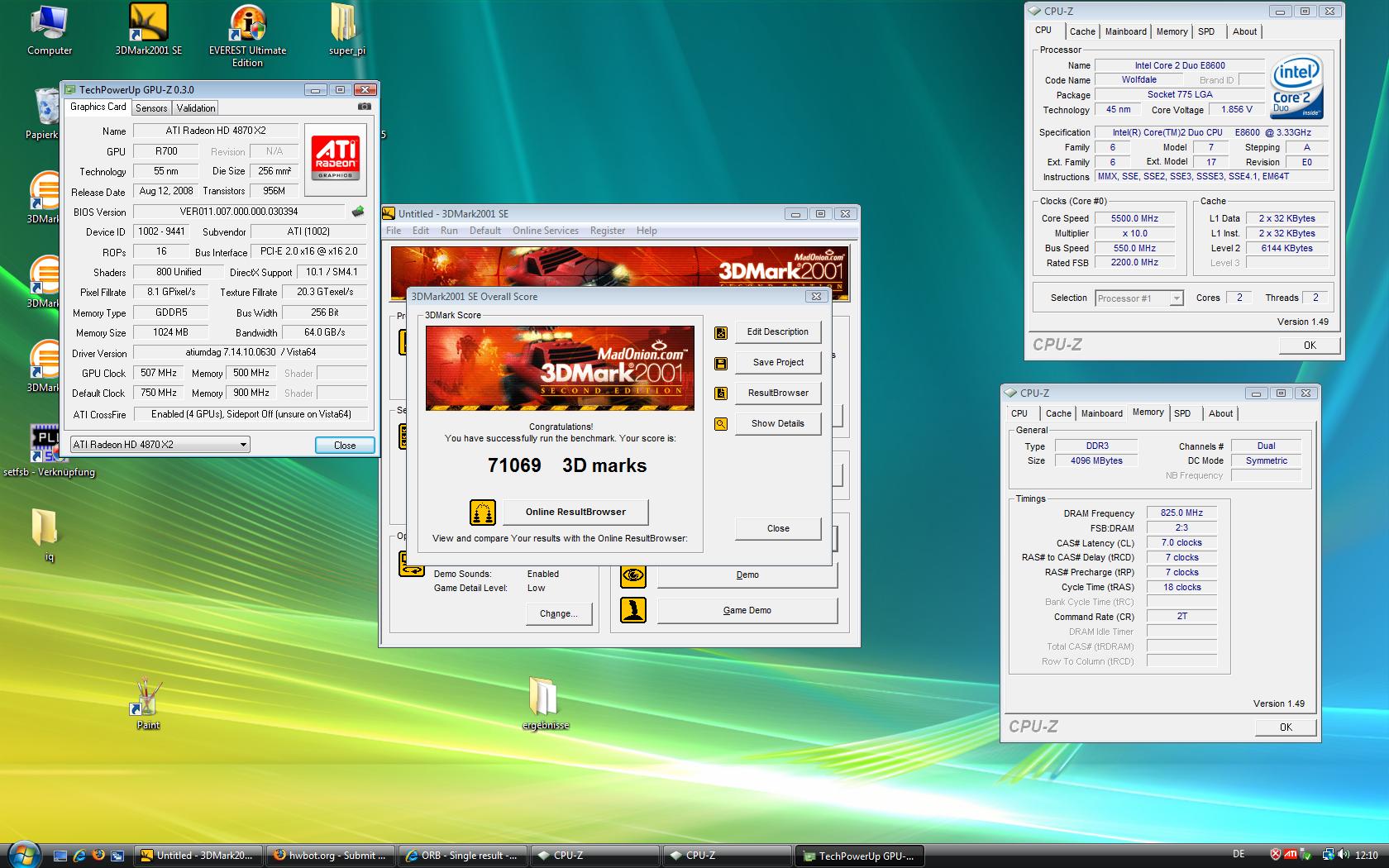Switch to hwbot.org taskbar window

331,856
